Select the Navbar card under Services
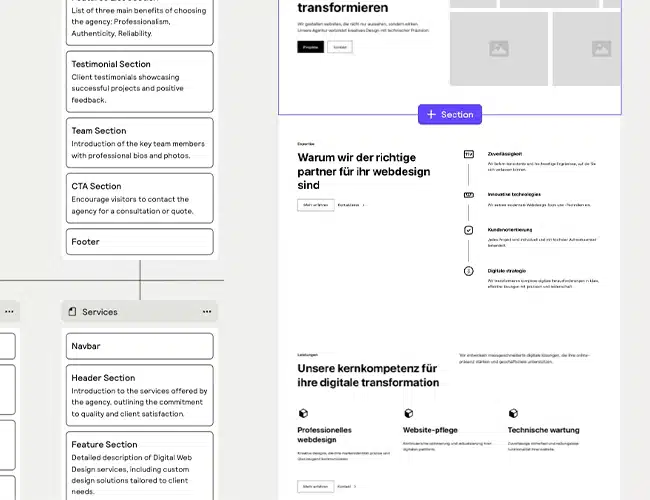 (x=140, y=346)
